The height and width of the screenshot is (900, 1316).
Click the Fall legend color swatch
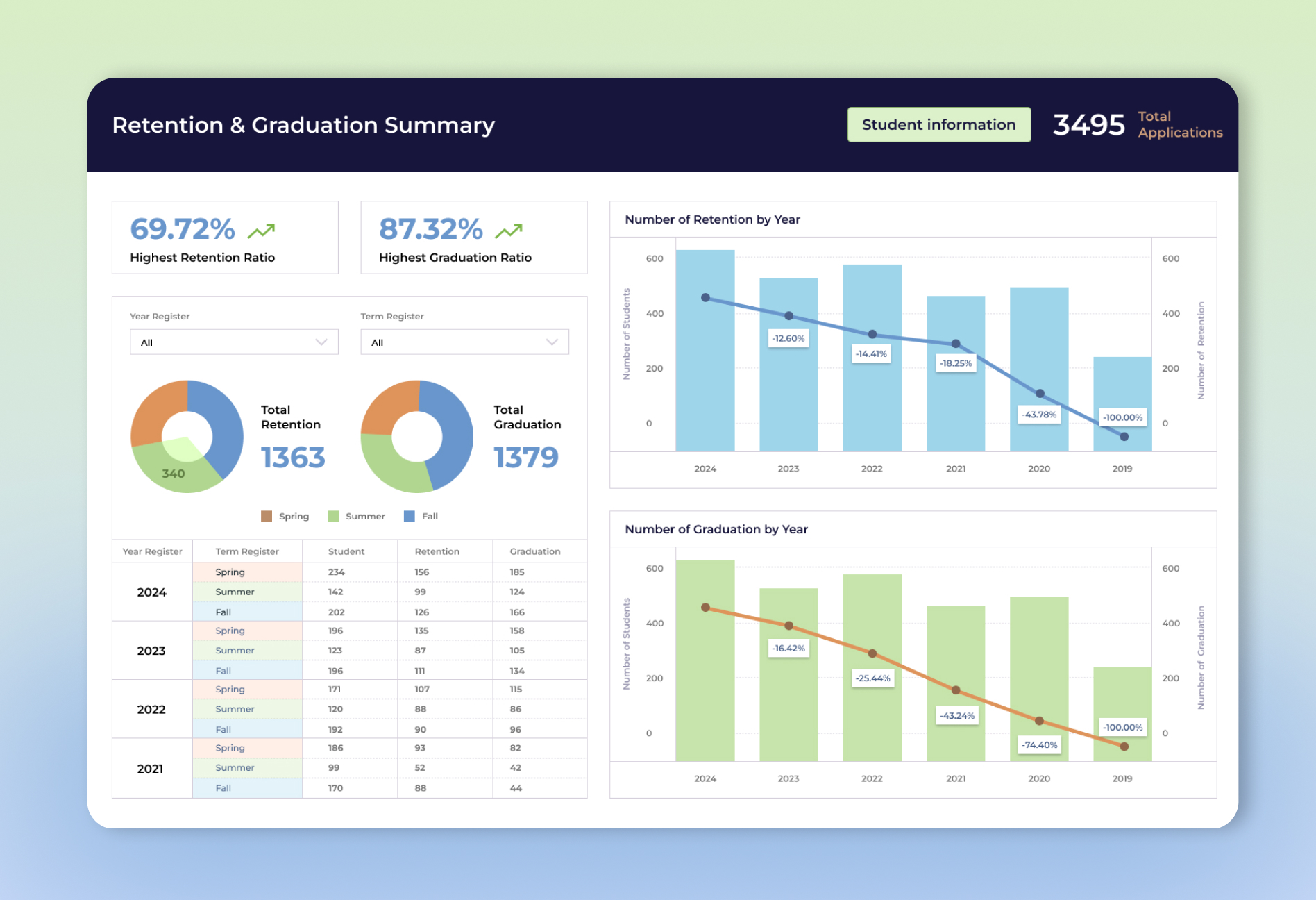(410, 516)
